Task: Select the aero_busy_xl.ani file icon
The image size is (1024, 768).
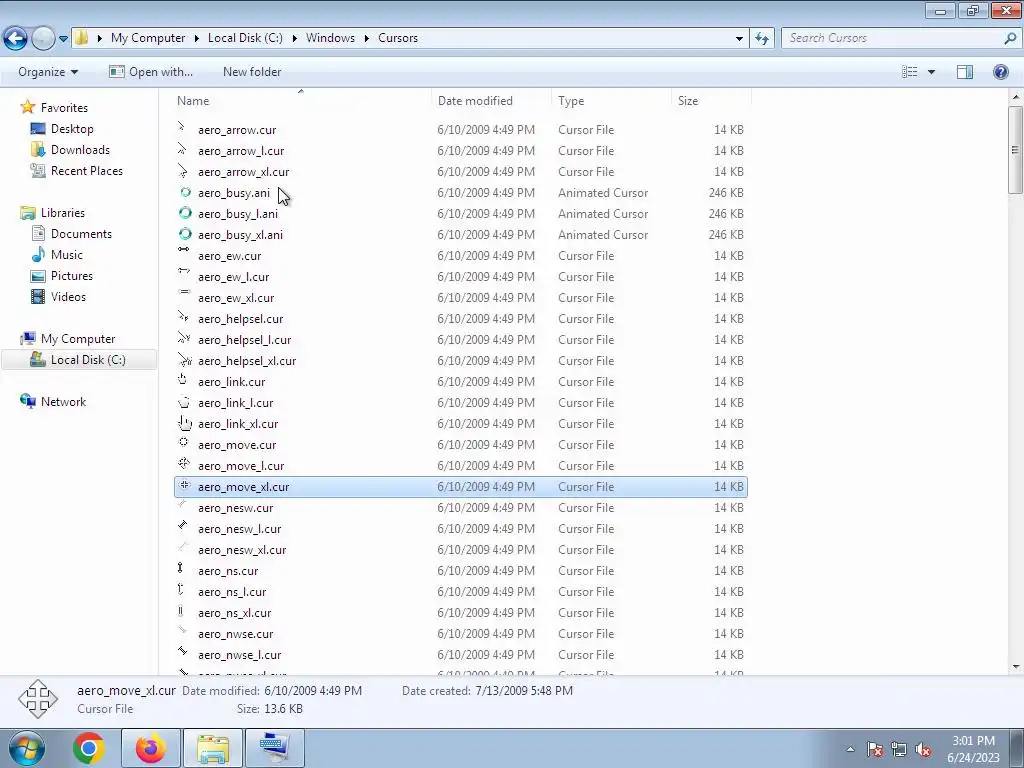Action: point(185,234)
